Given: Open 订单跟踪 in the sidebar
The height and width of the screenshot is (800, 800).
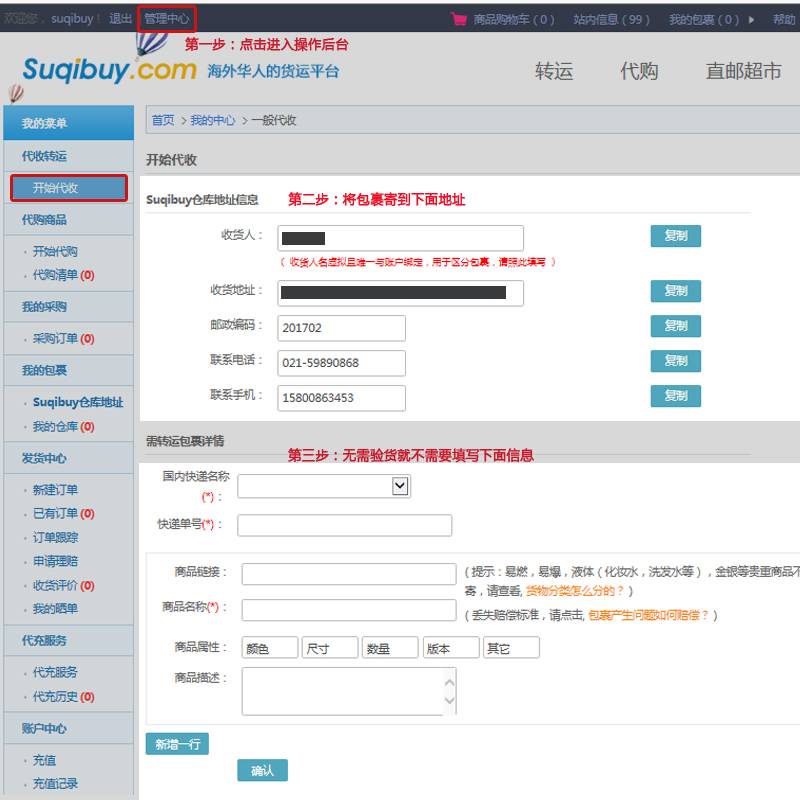Looking at the screenshot, I should click(x=55, y=537).
